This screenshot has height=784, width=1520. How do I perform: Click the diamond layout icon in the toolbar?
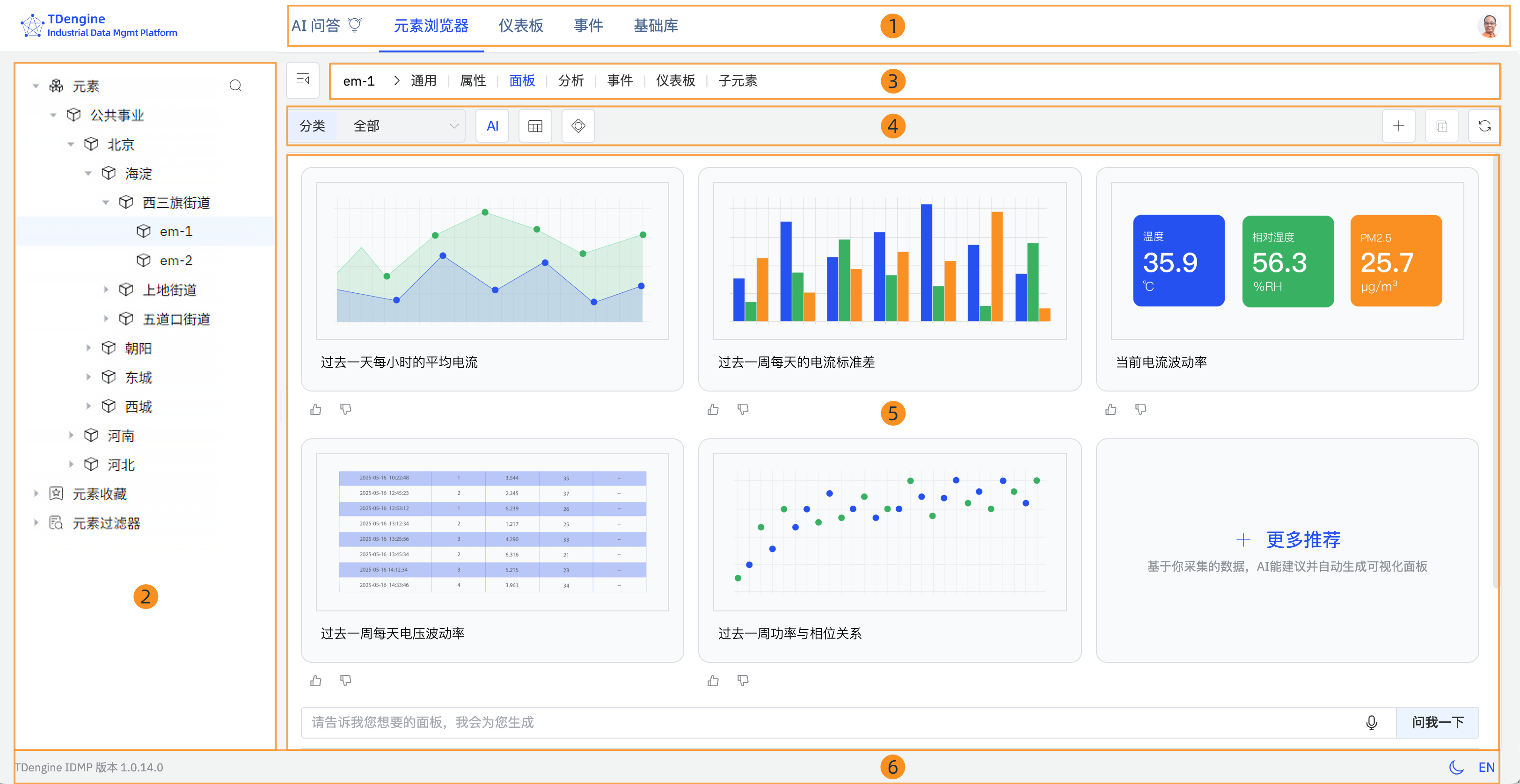(x=577, y=125)
